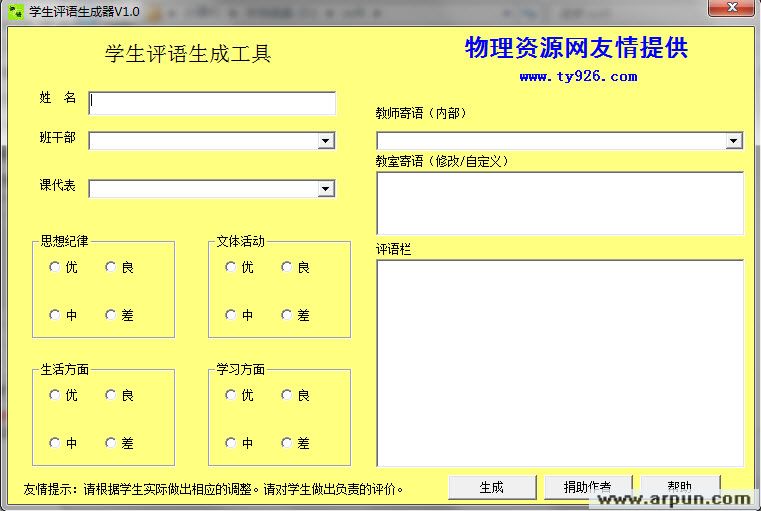Choose 差 in the 文体活动 group
Screen dimensions: 761x511
click(296, 315)
